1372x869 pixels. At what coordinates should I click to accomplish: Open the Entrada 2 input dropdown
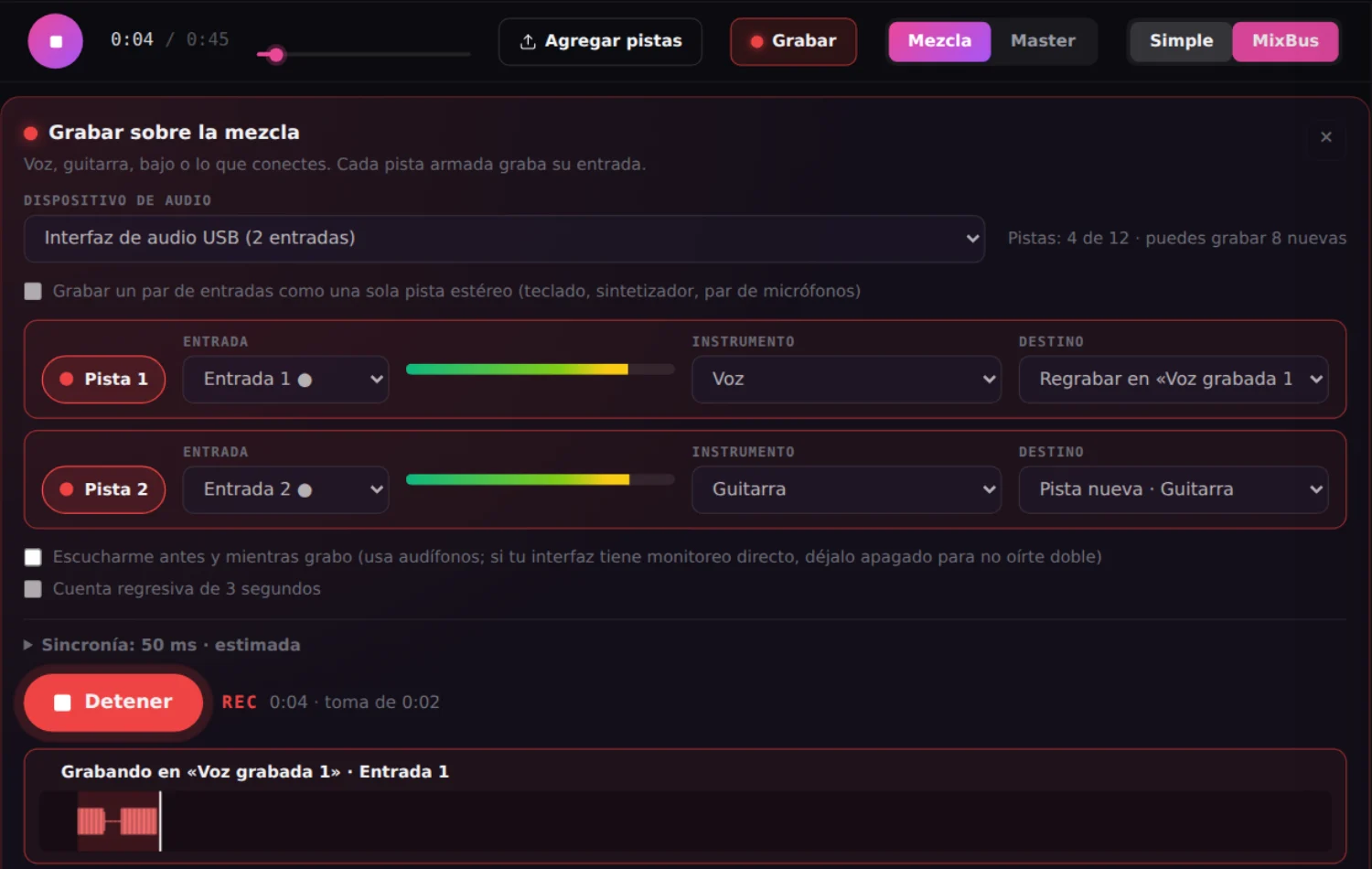[285, 489]
